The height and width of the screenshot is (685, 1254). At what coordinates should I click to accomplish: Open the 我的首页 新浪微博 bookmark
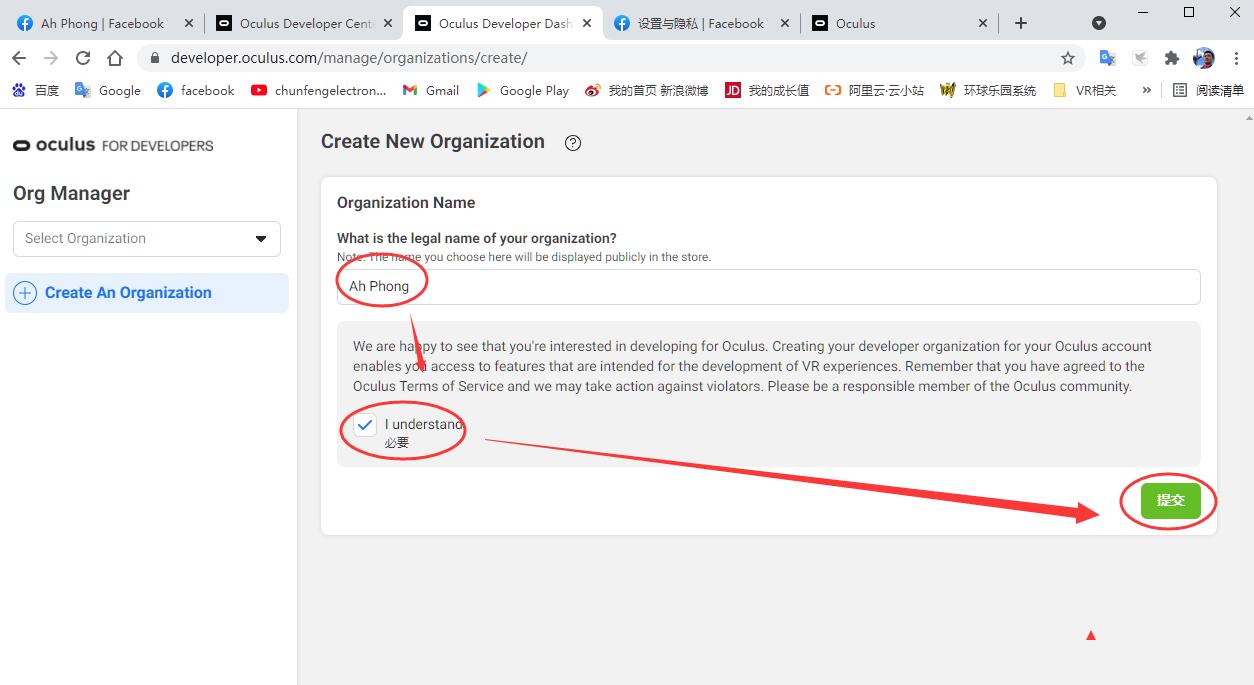pos(646,90)
